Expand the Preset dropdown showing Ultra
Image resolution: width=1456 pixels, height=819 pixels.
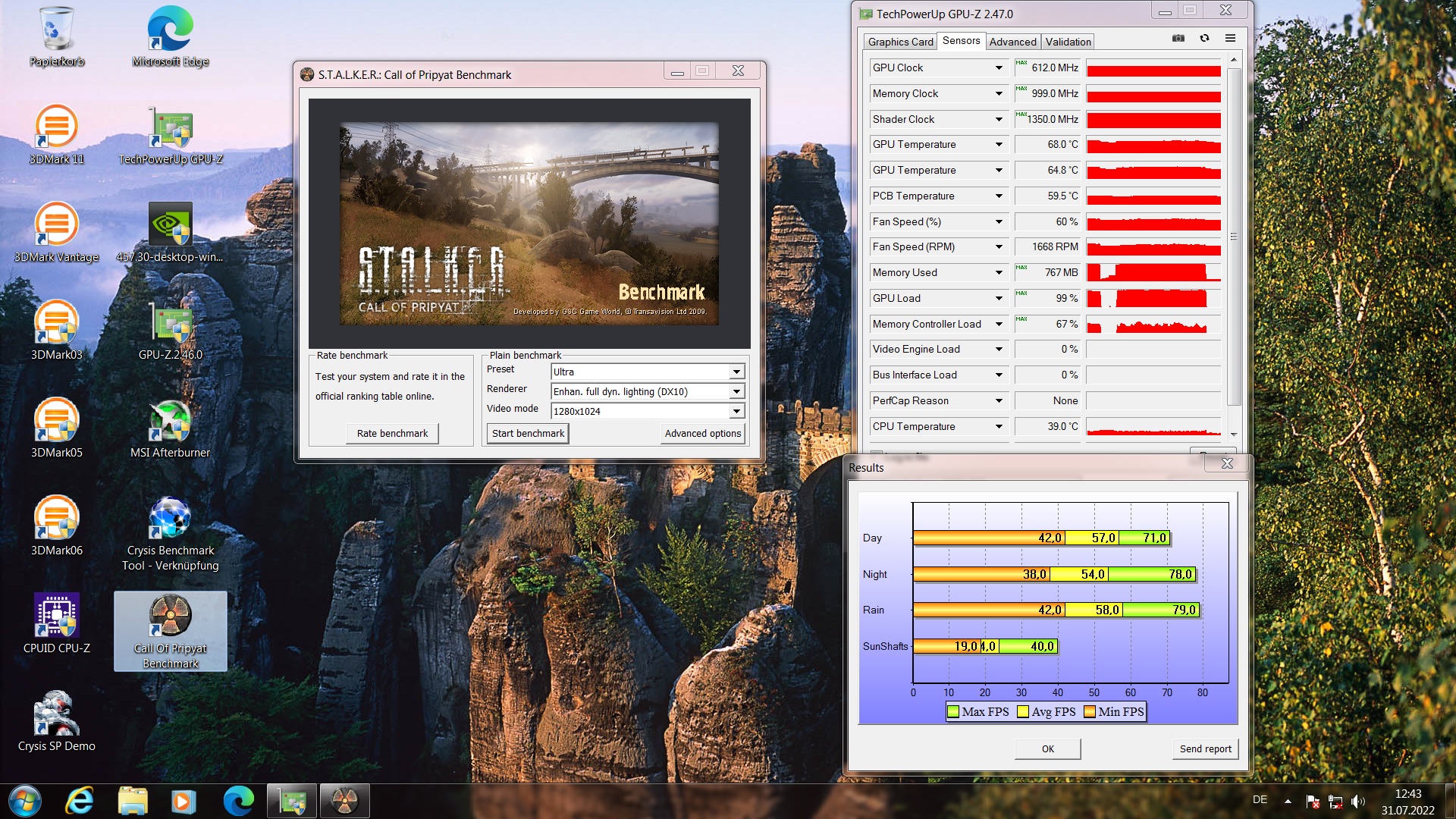[736, 372]
